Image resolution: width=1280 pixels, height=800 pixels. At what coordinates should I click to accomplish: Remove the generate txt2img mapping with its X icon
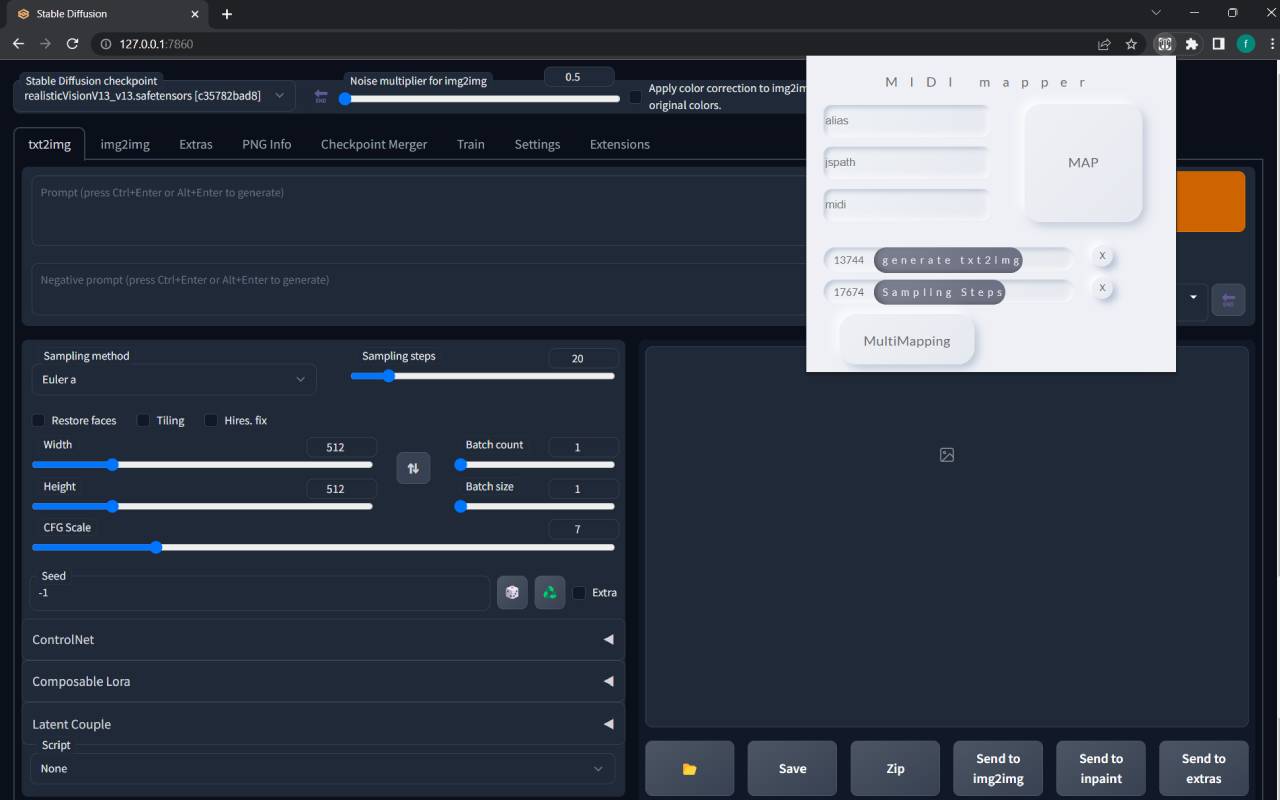(1102, 255)
